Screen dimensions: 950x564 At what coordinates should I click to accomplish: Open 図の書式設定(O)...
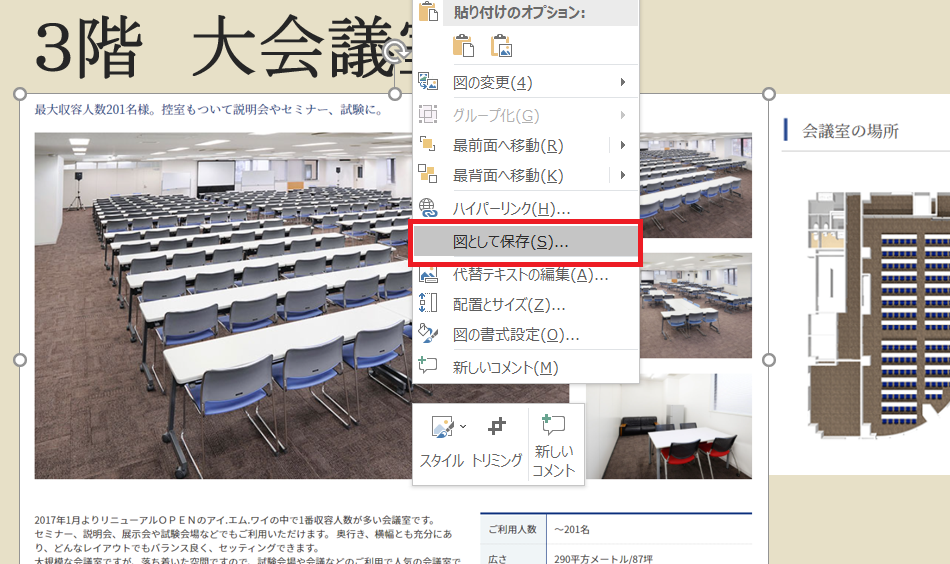click(x=525, y=334)
